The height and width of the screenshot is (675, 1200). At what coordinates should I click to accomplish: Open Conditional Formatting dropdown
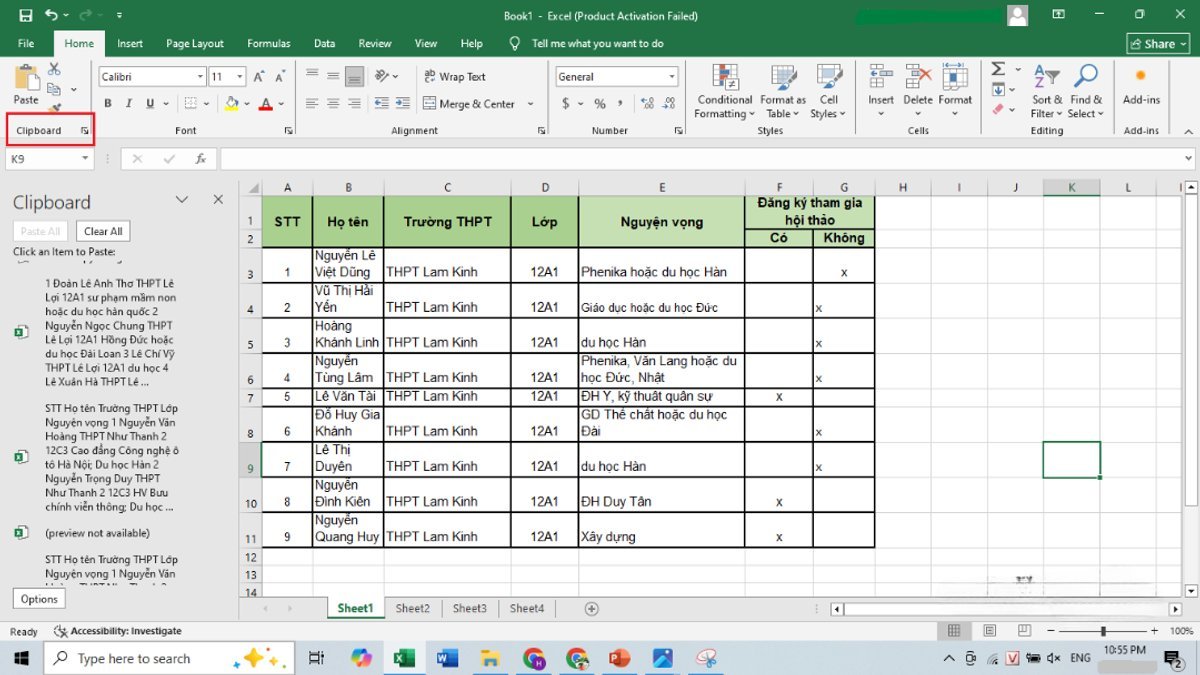click(725, 91)
